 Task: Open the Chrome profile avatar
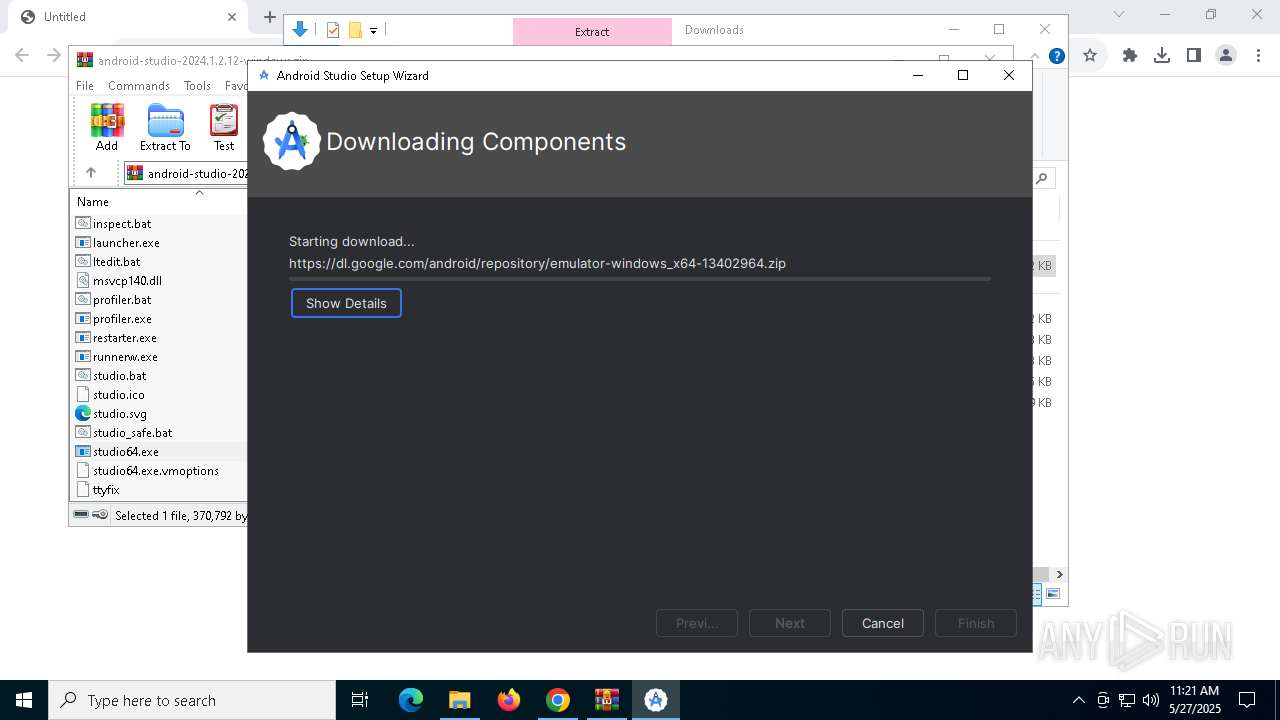[x=1226, y=56]
